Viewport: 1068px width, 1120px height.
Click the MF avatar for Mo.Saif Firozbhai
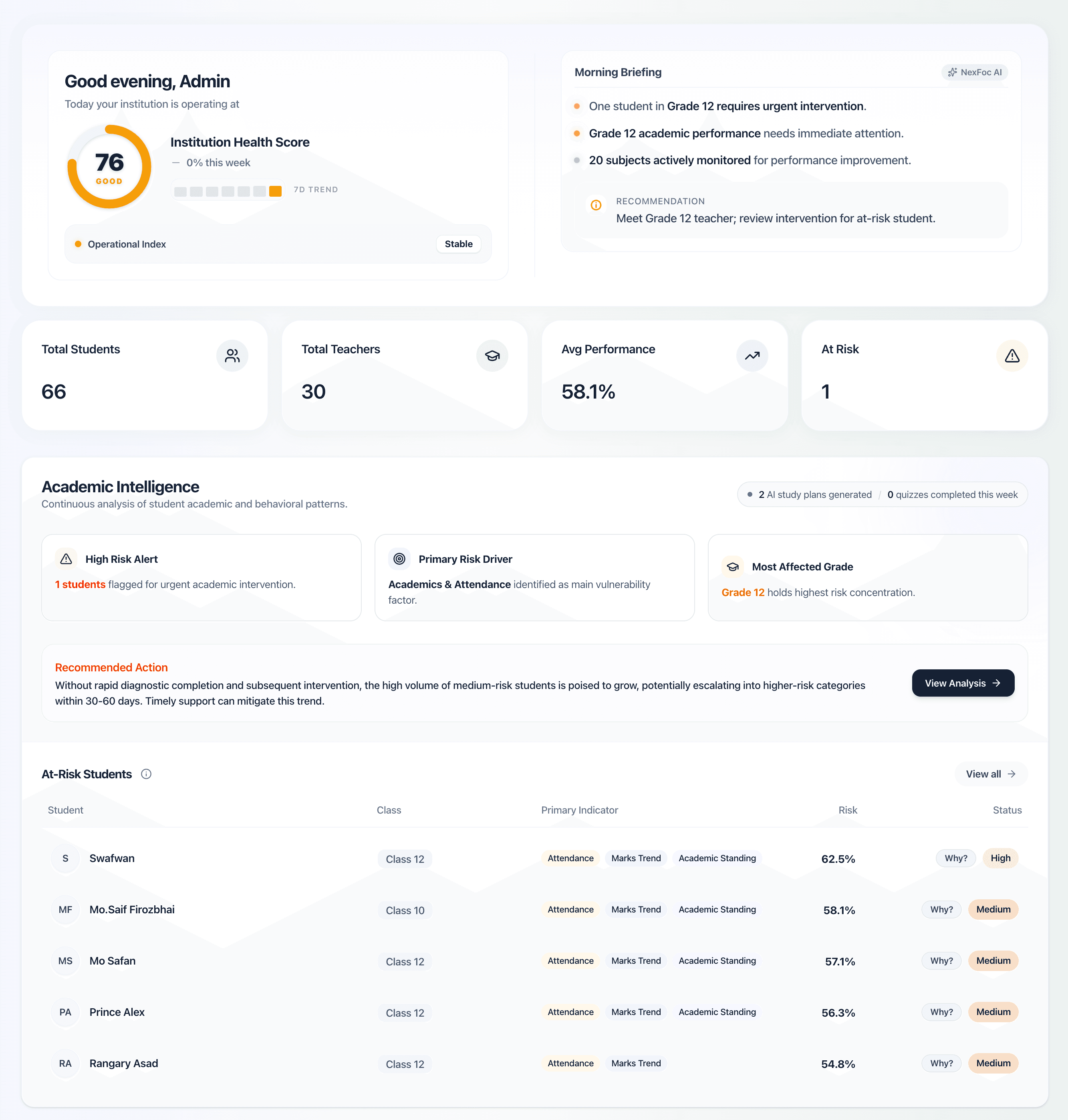click(x=65, y=909)
